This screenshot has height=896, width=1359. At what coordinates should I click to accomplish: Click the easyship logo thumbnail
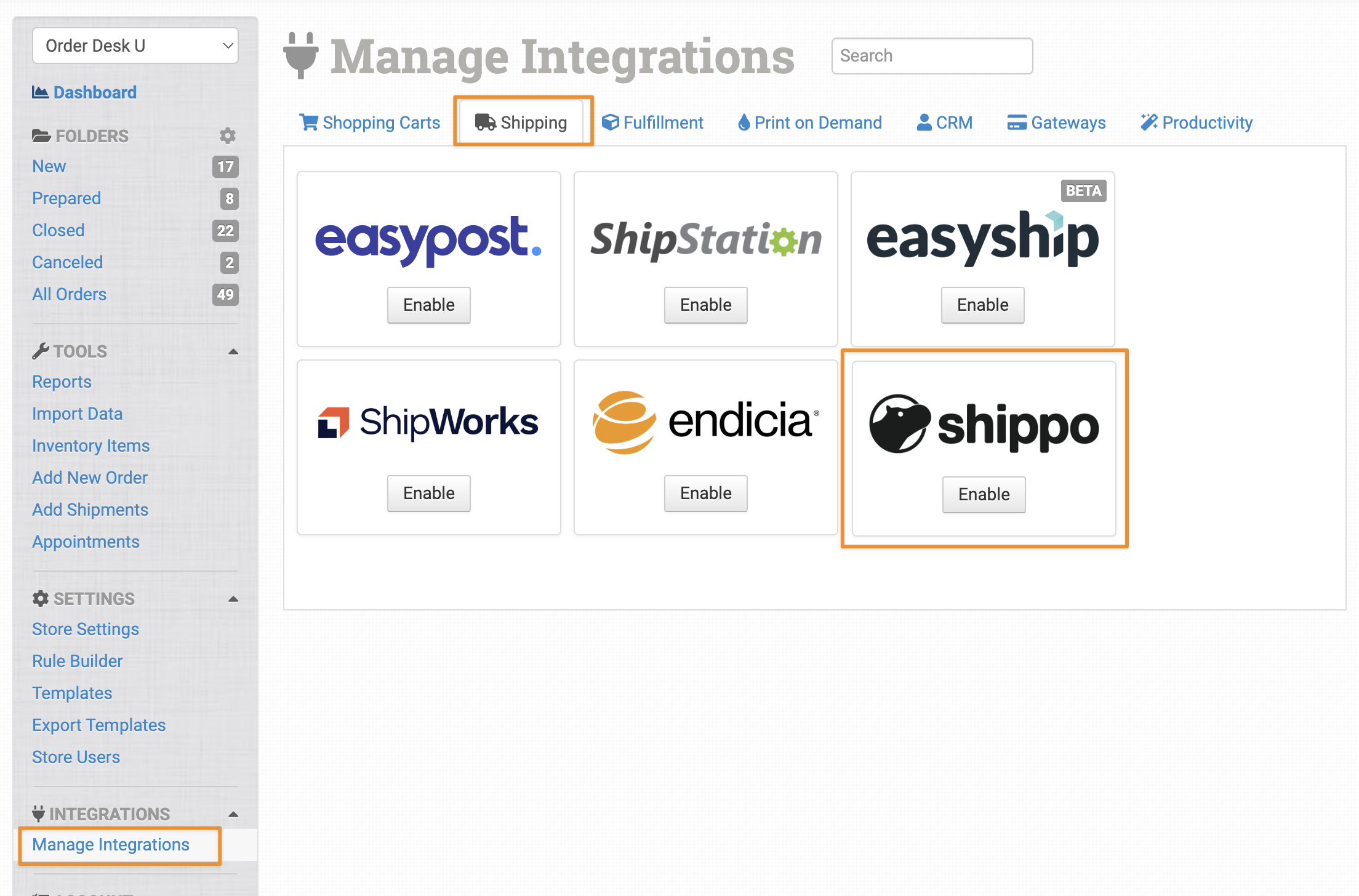tap(982, 239)
